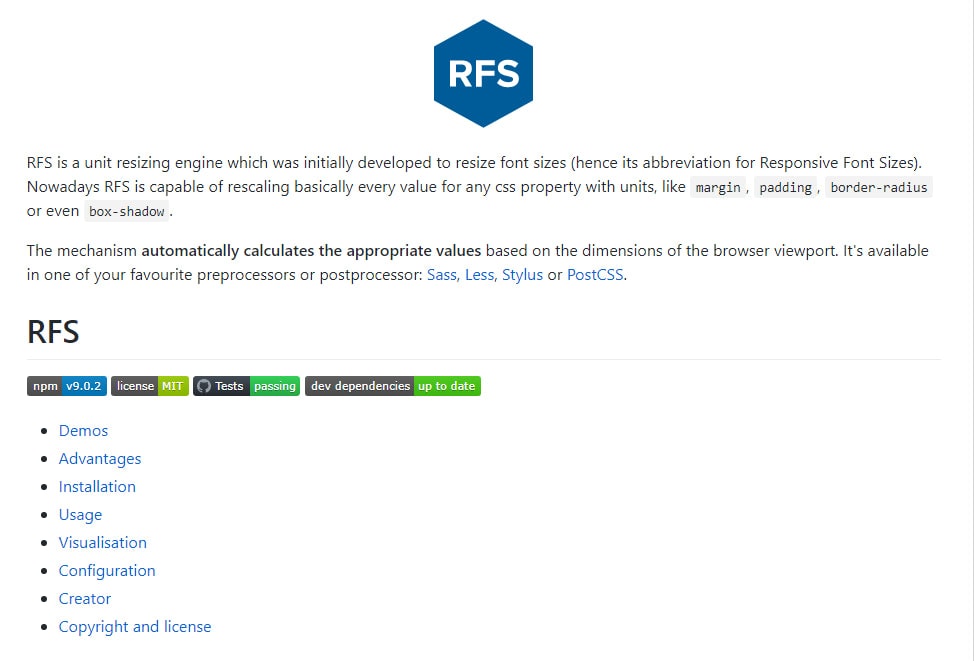
Task: Open the Creator section link
Action: coord(84,598)
